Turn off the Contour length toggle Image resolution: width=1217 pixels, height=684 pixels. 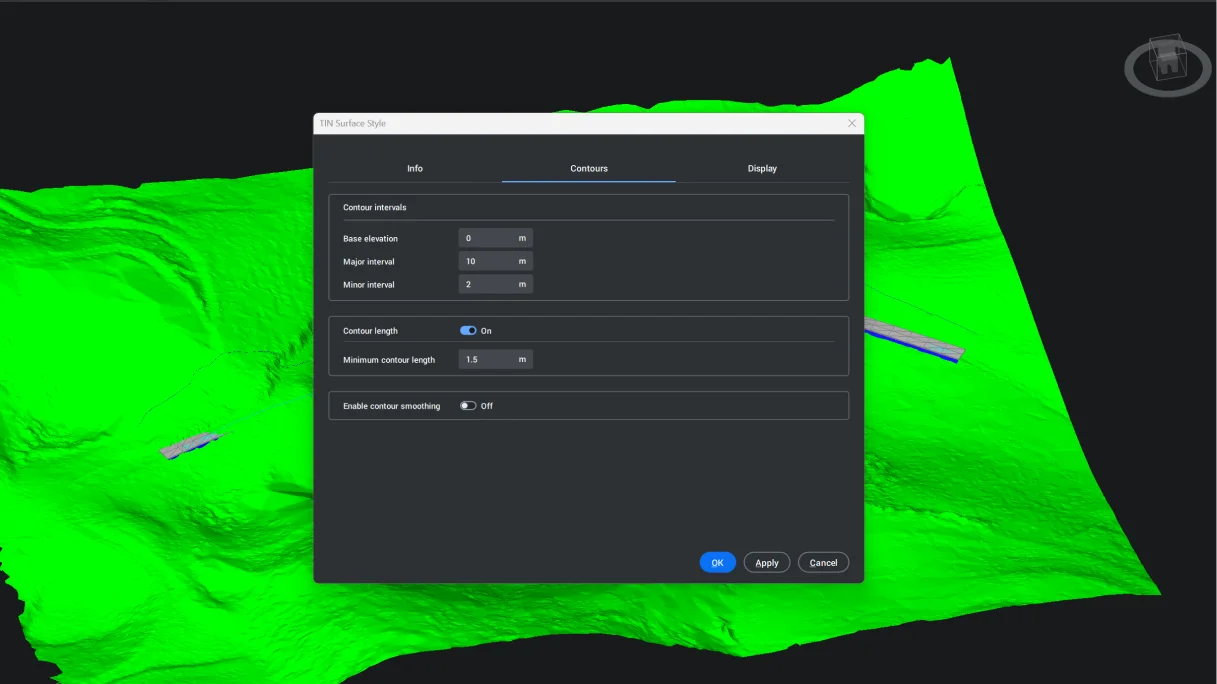pyautogui.click(x=468, y=331)
